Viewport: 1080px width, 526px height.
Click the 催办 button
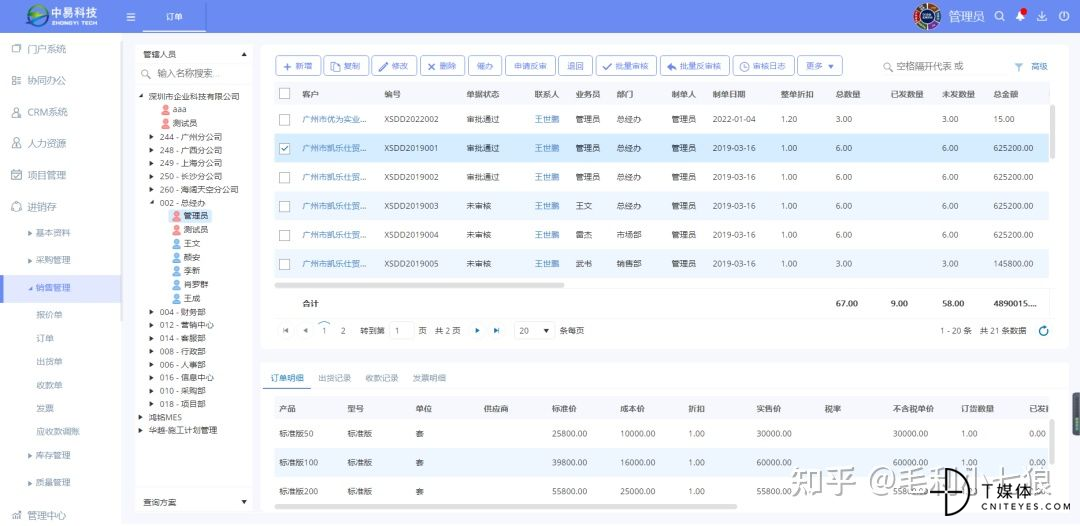point(485,66)
